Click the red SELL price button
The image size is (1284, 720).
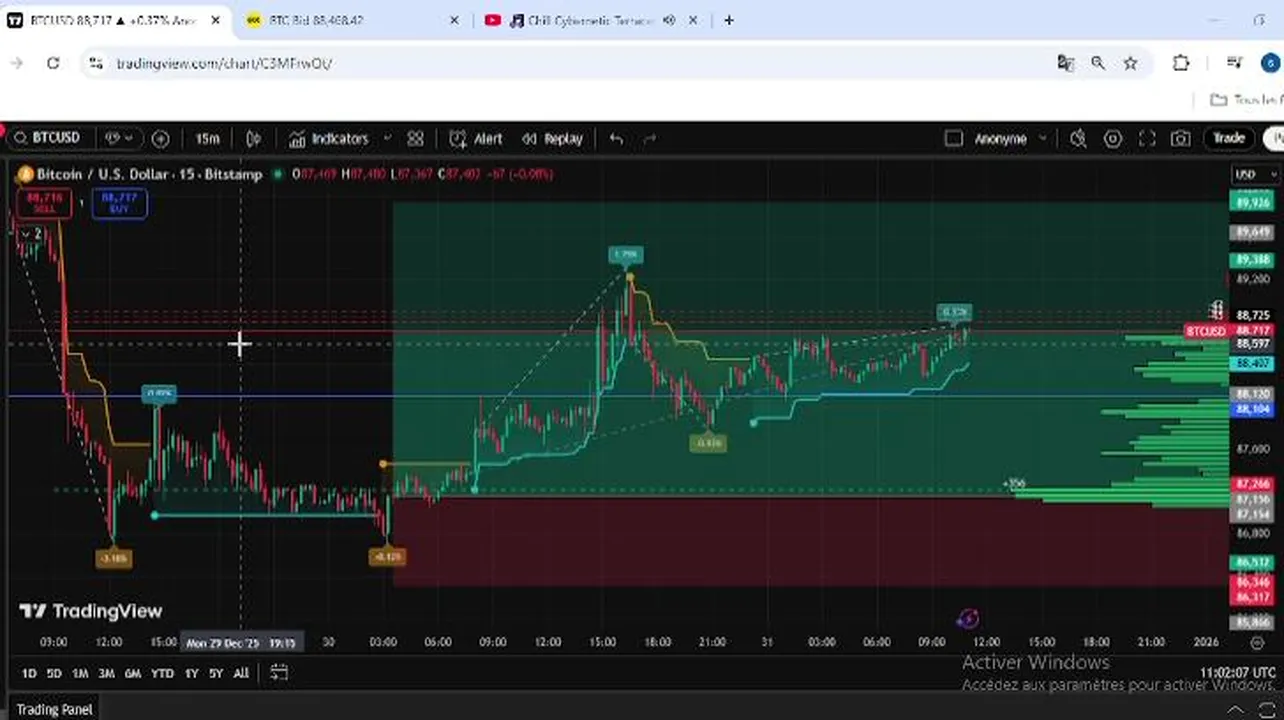44,203
